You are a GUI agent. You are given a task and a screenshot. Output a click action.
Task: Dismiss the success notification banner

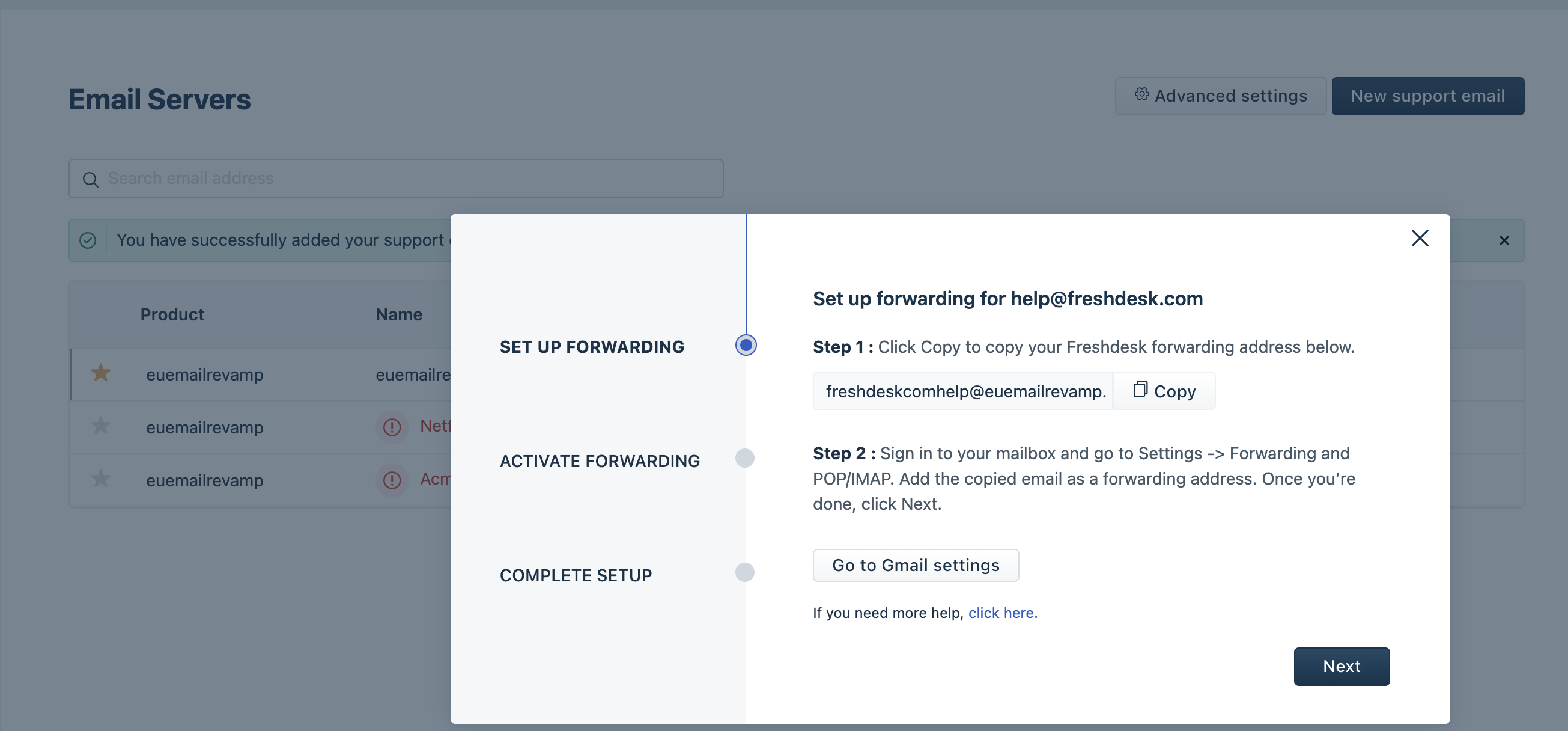tap(1504, 240)
